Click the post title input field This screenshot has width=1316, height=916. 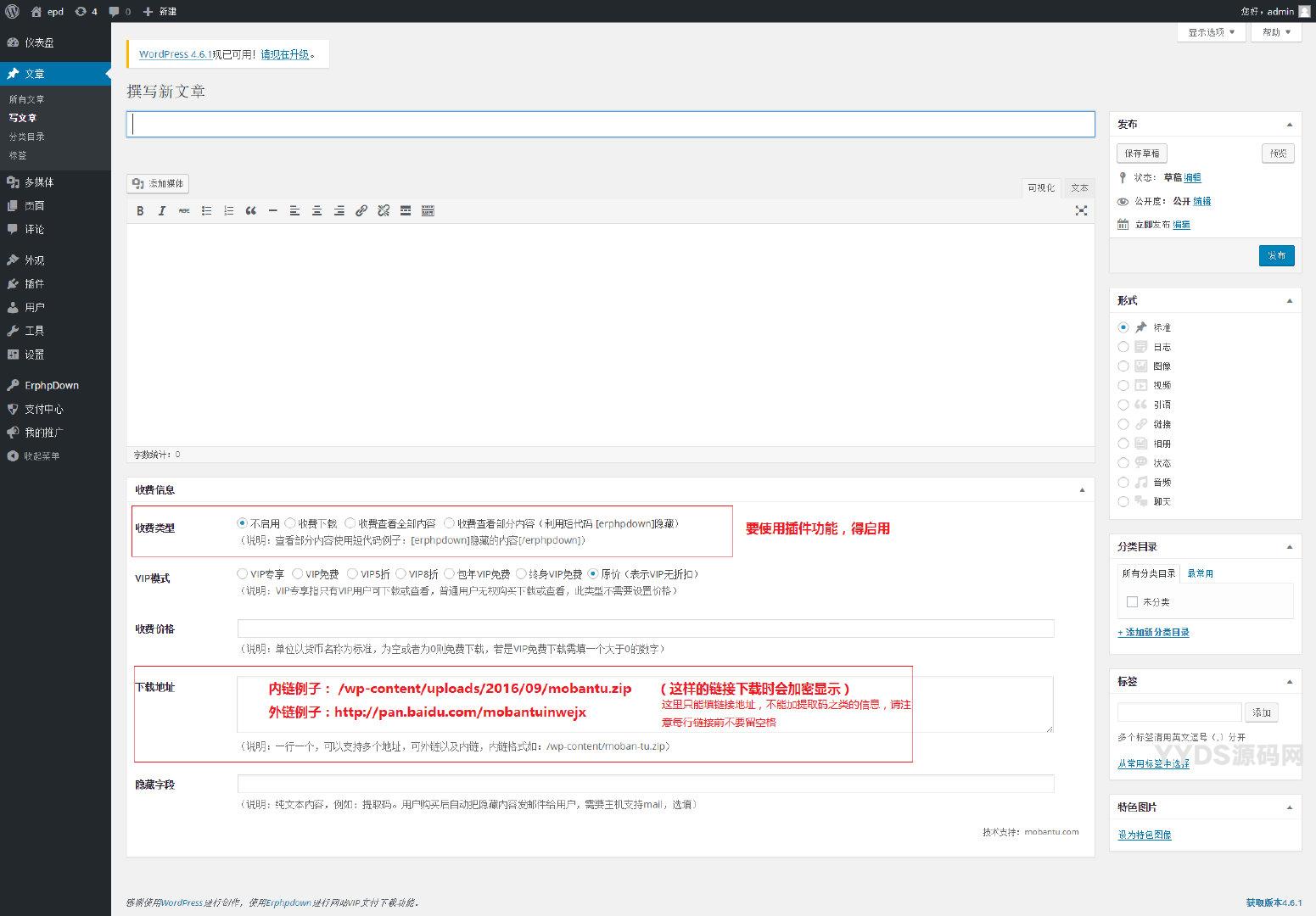pos(610,124)
